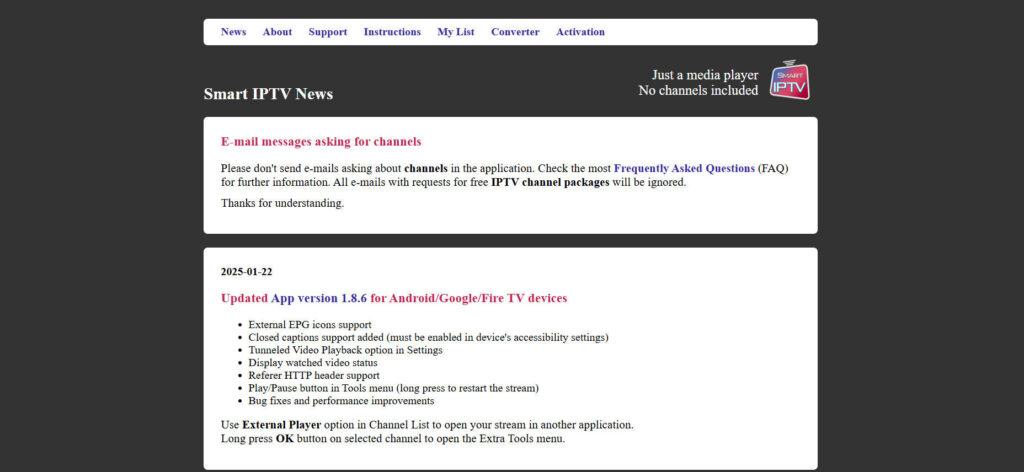Click 'E-mail messages asking for channels' heading
This screenshot has height=472, width=1024.
[321, 142]
